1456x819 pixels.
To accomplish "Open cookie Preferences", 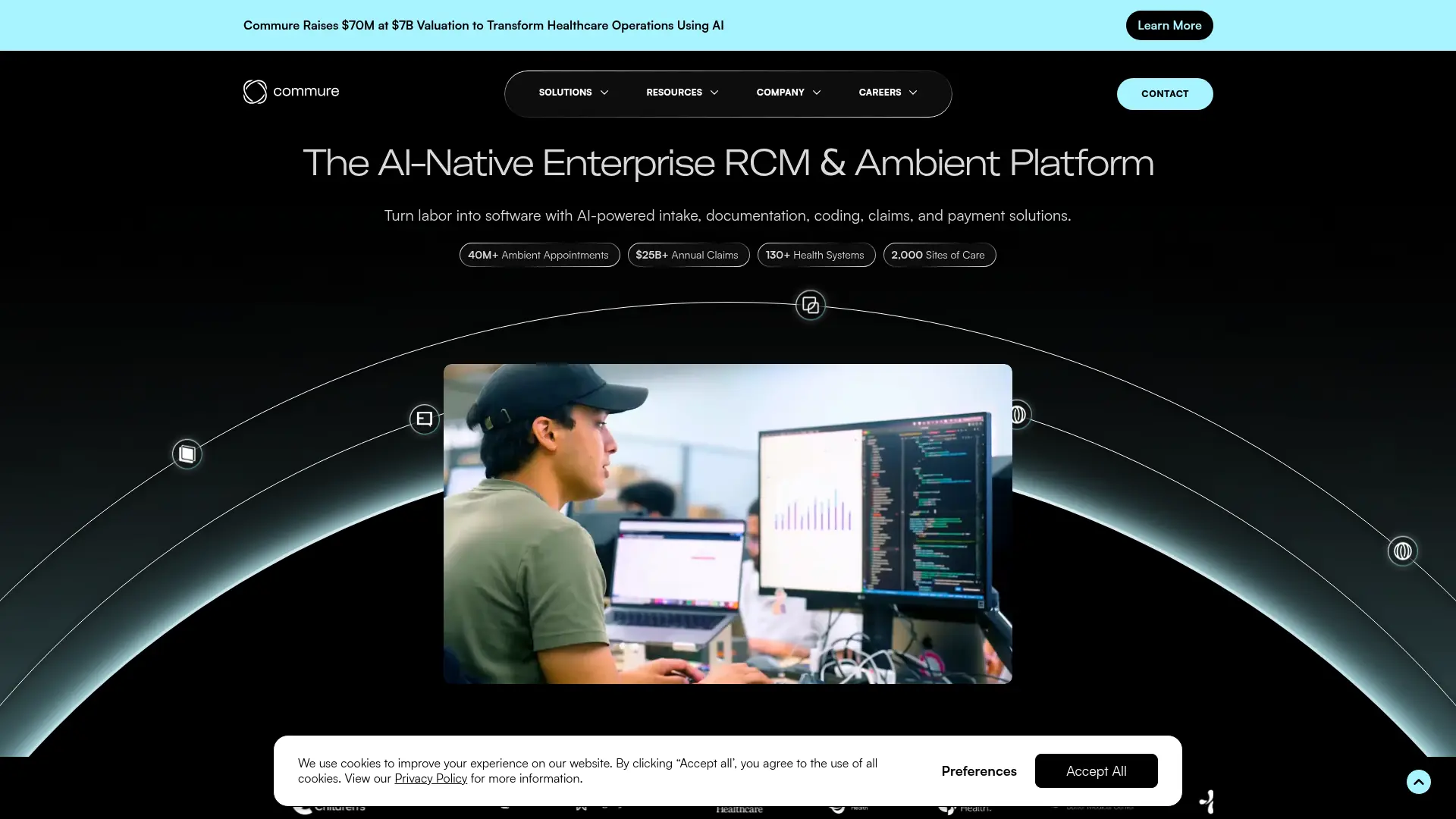I will 978,771.
